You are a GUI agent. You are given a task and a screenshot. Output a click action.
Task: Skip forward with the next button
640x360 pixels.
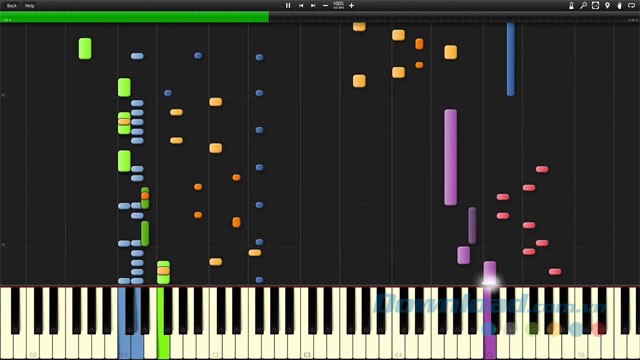(x=313, y=6)
